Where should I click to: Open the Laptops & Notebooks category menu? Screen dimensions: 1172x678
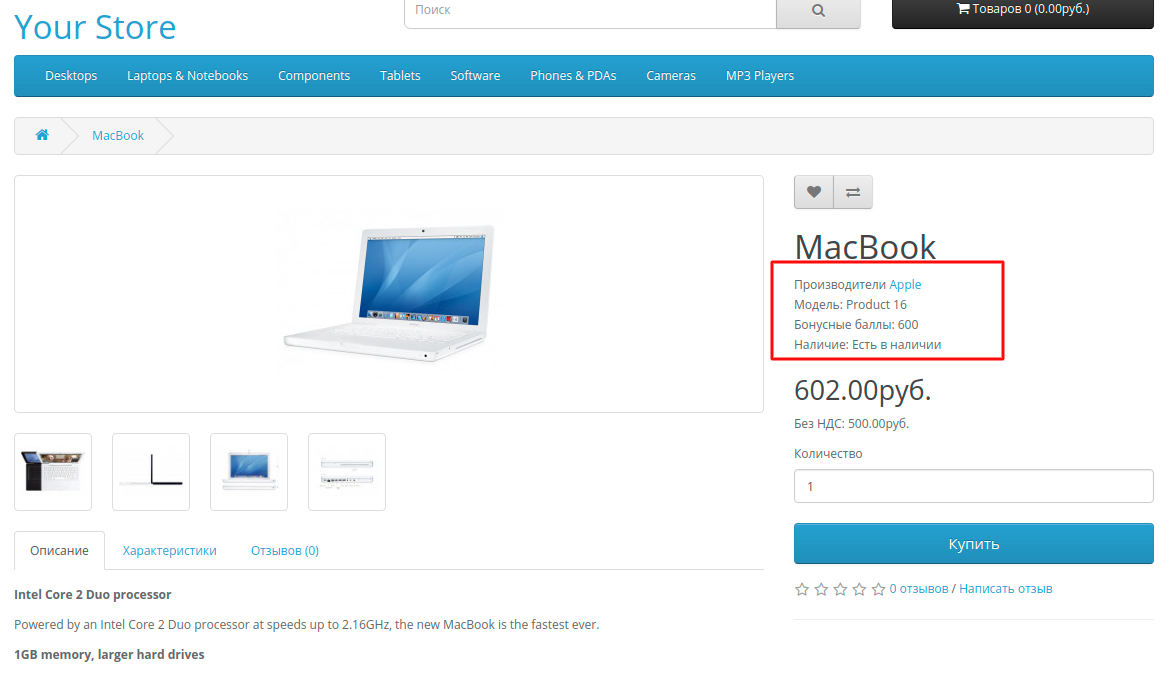(x=187, y=75)
